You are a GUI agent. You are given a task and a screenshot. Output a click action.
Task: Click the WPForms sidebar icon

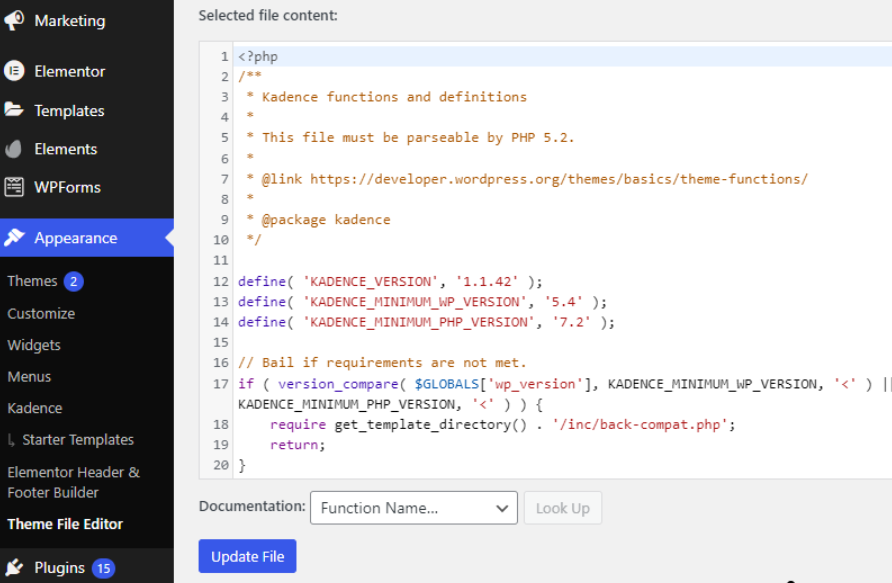[x=14, y=187]
